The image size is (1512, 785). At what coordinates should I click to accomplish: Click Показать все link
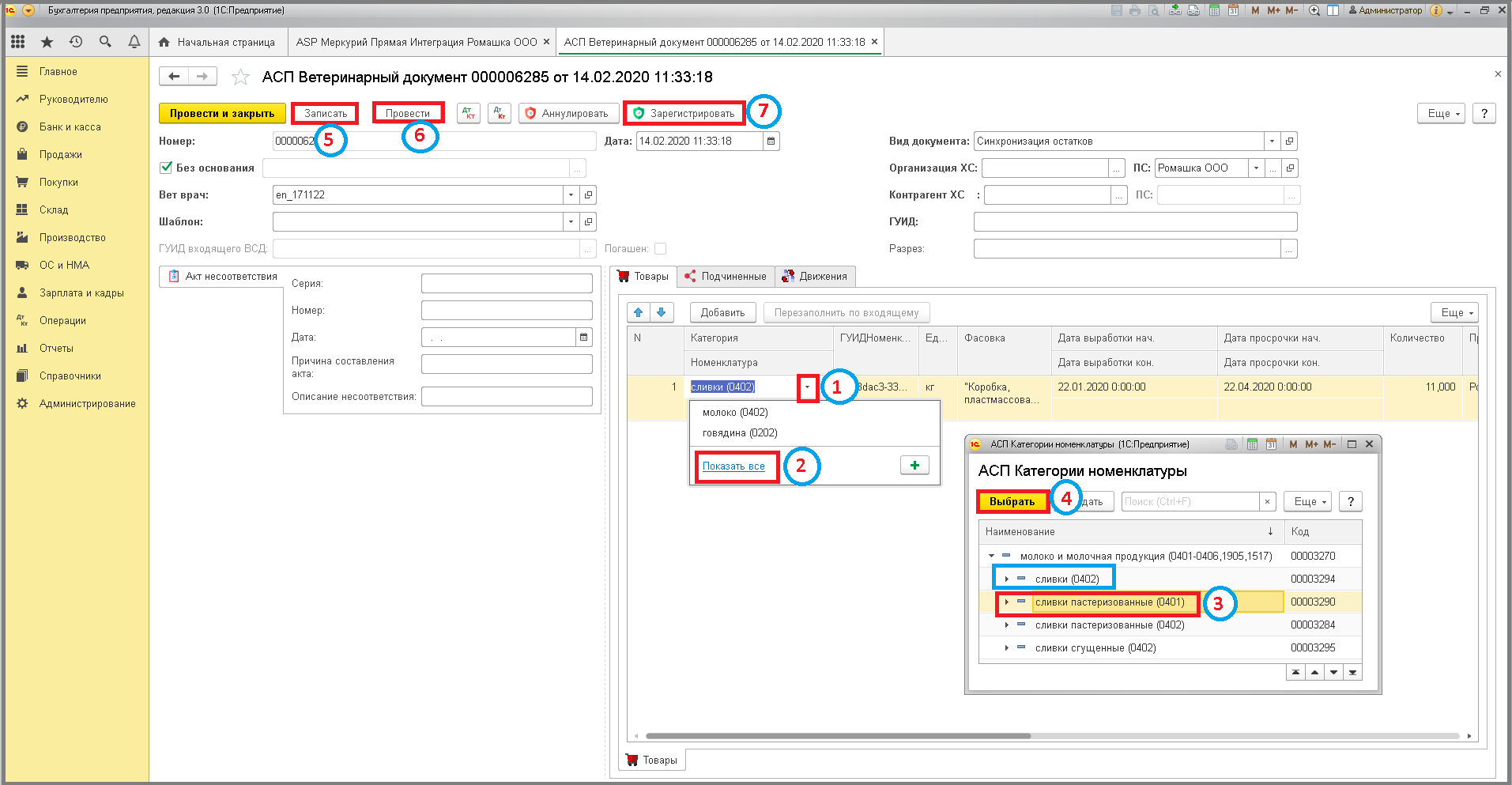(733, 466)
